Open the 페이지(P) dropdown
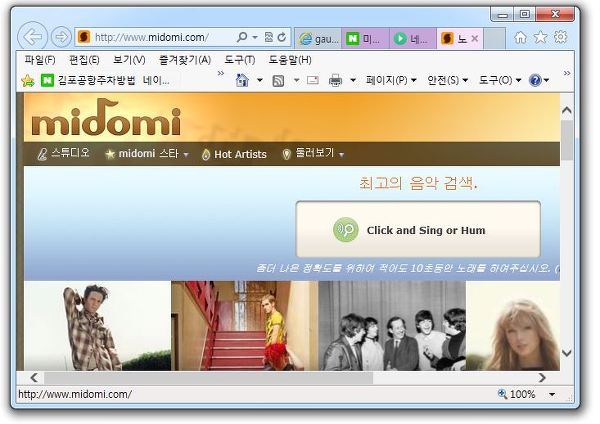Viewport: 600px width, 424px height. [x=391, y=80]
